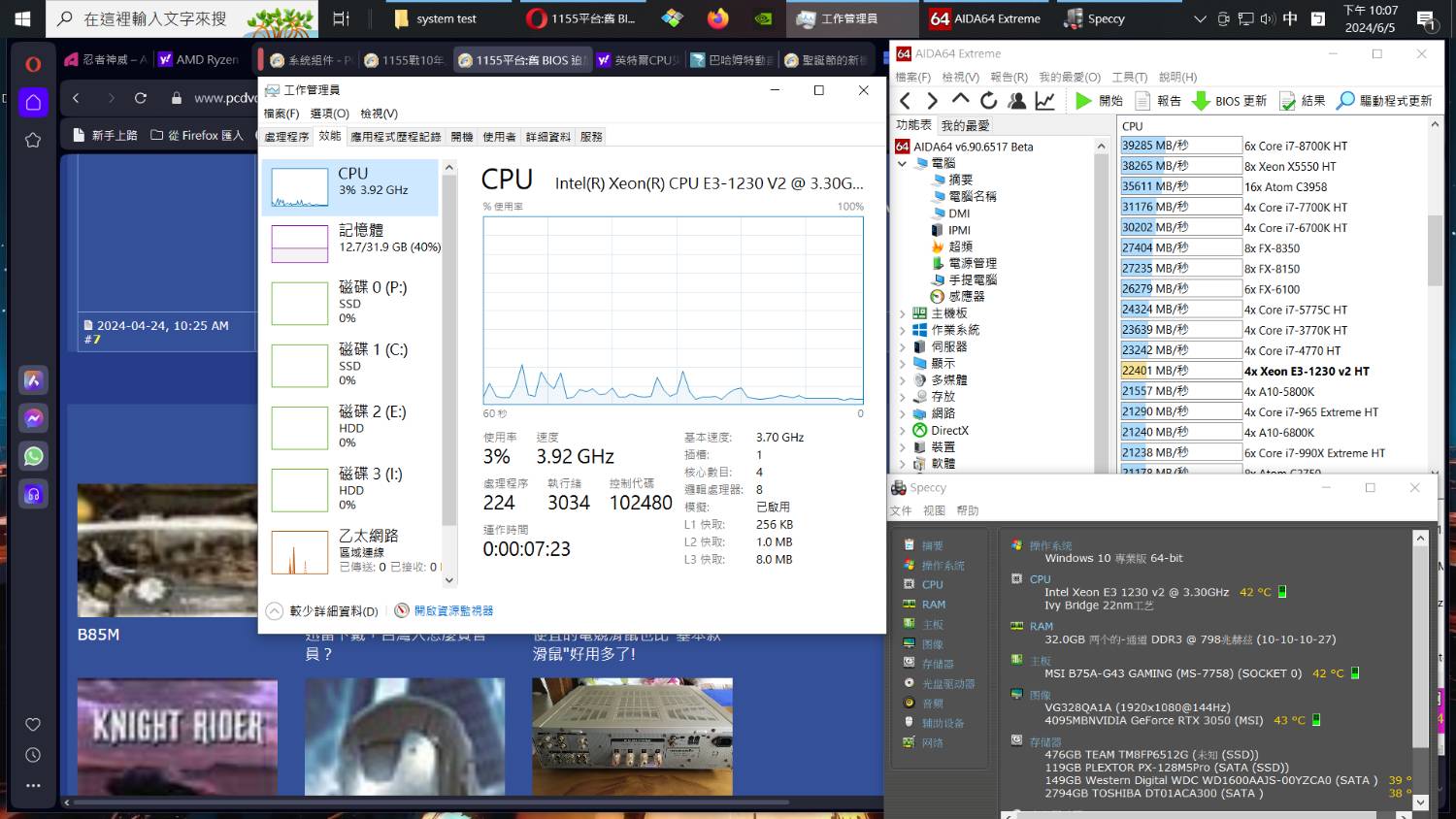Image resolution: width=1456 pixels, height=819 pixels.
Task: Click BIOS 更新 in AIDA64 toolbar
Action: pos(1229,100)
